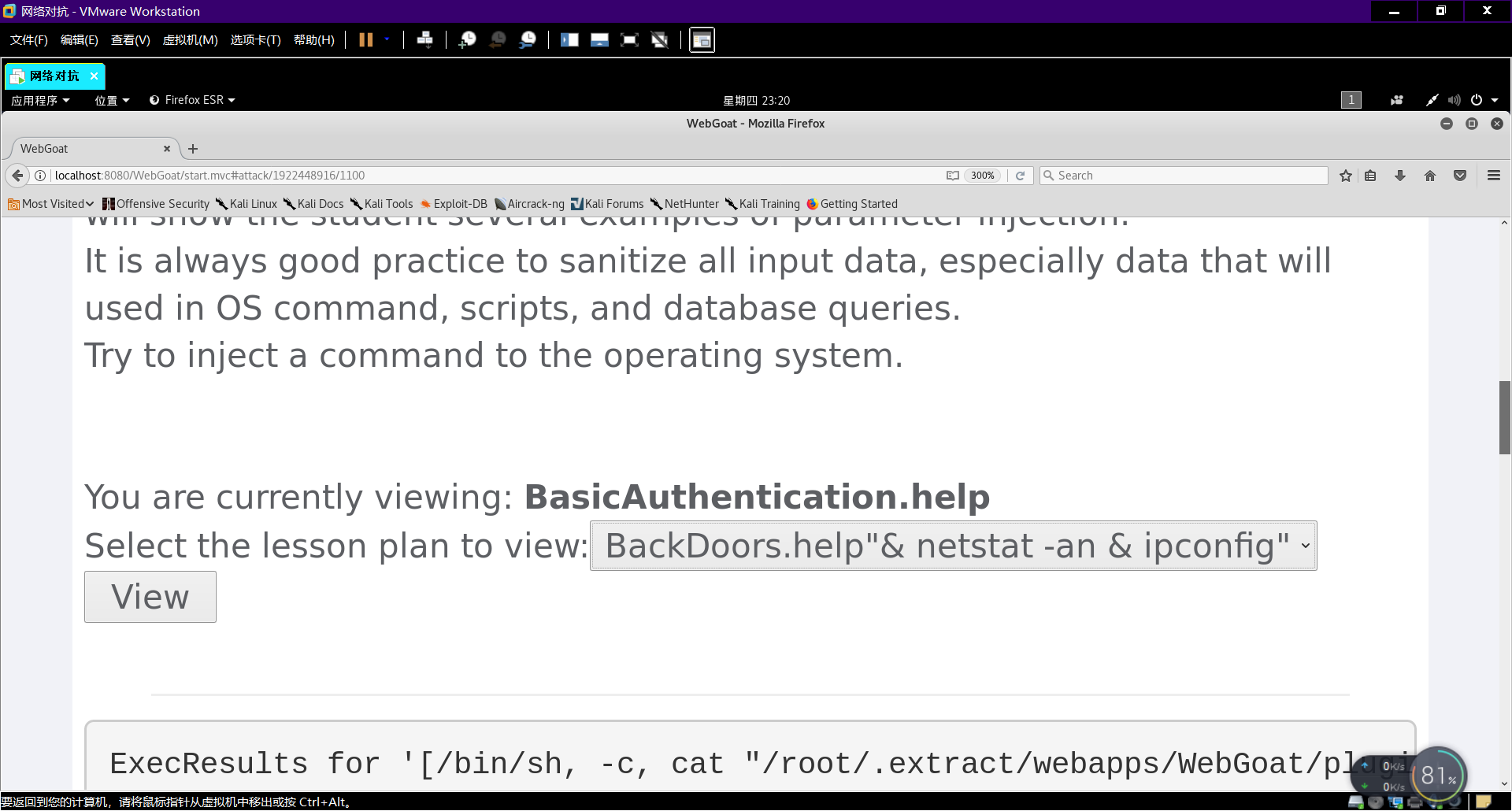
Task: Open the snapshot manager
Action: (x=528, y=40)
